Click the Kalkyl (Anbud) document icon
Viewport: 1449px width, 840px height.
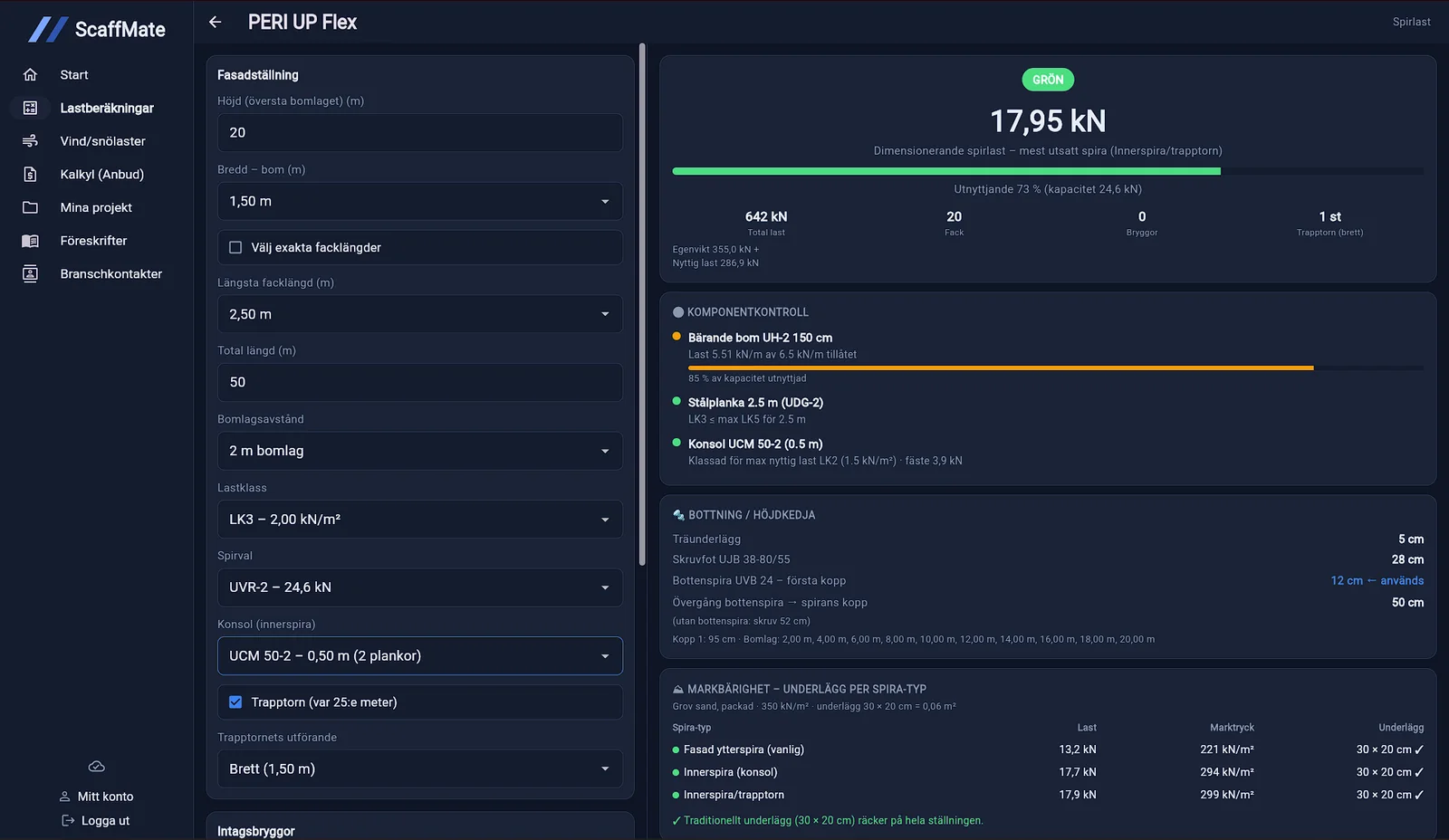[x=30, y=174]
